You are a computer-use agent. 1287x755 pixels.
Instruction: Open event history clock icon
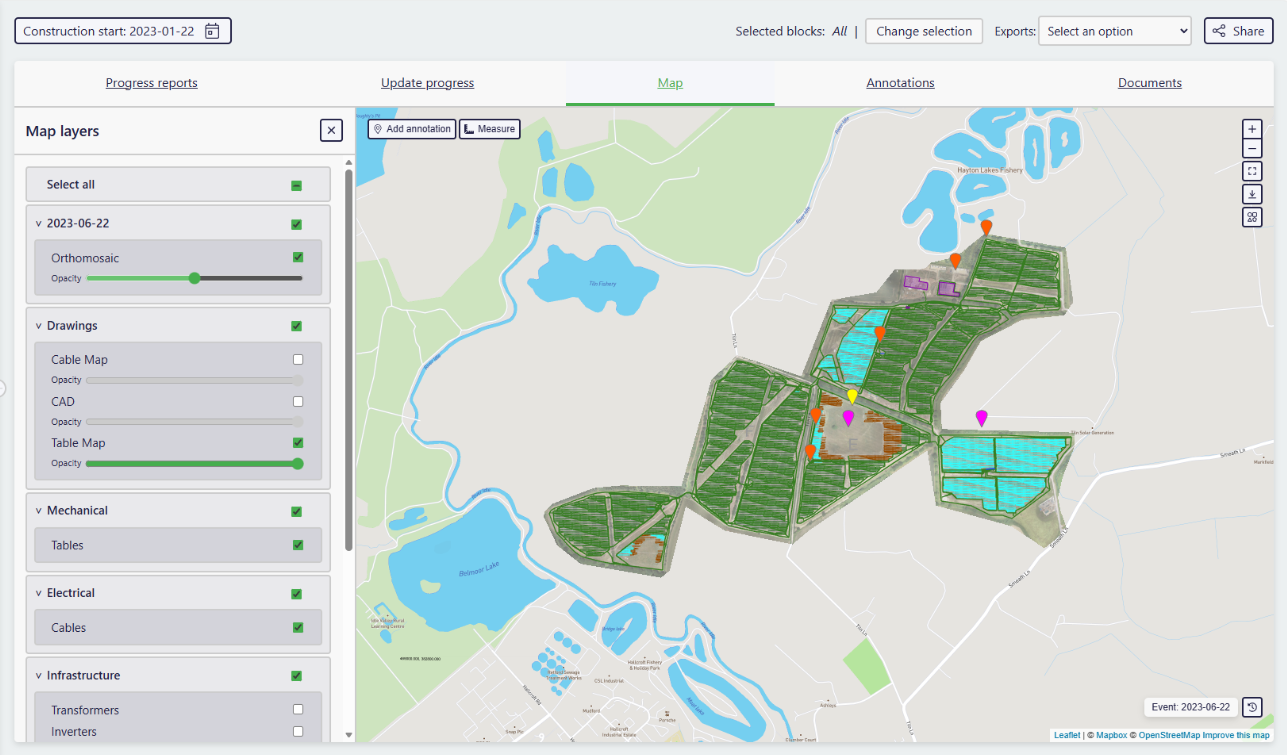pos(1252,707)
